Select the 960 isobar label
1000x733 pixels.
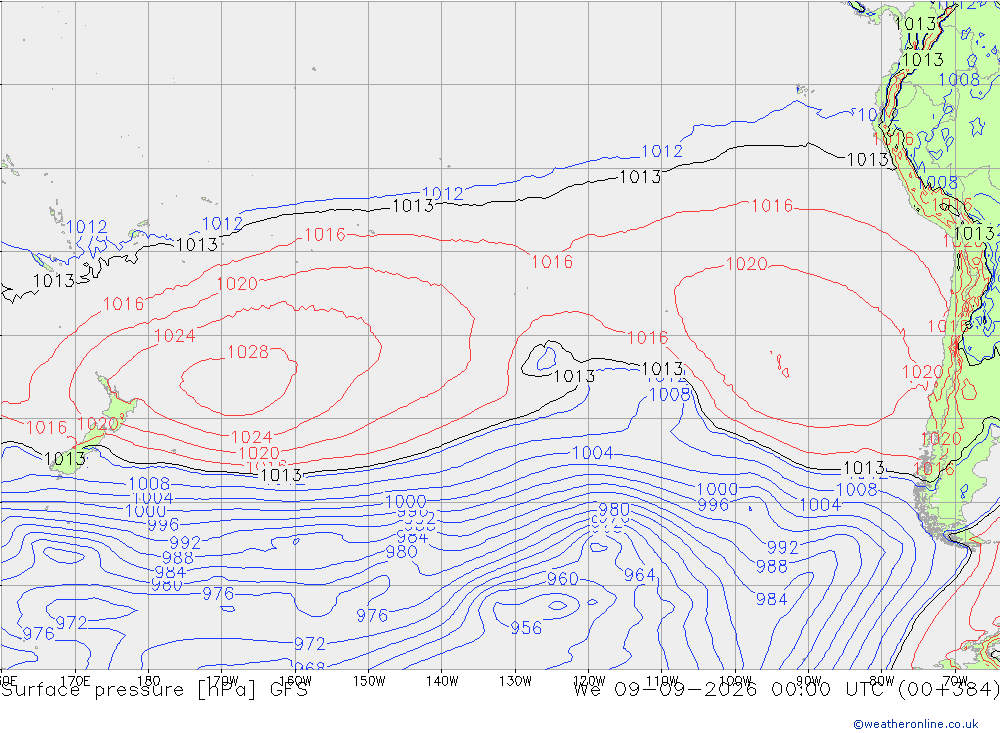(x=562, y=579)
